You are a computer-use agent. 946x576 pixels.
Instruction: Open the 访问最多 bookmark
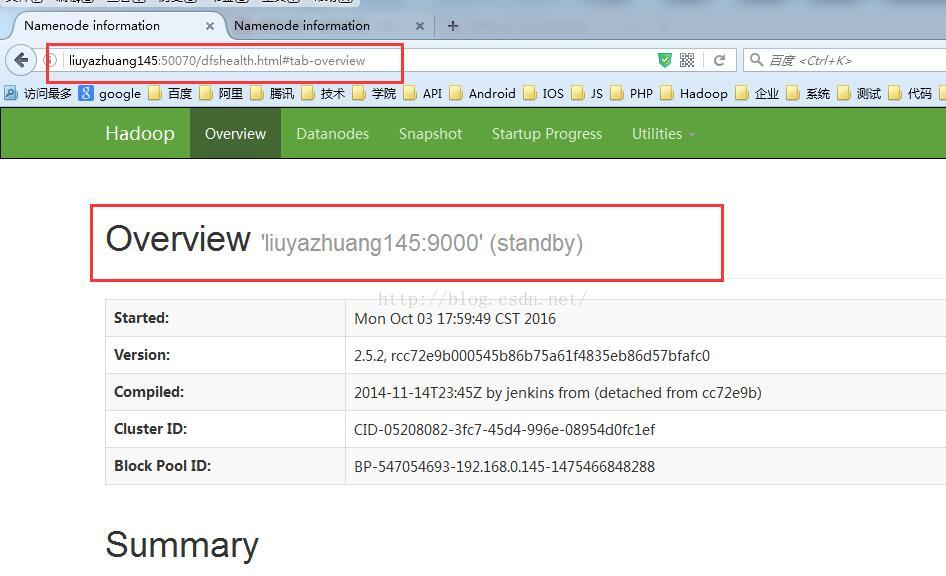(x=38, y=93)
